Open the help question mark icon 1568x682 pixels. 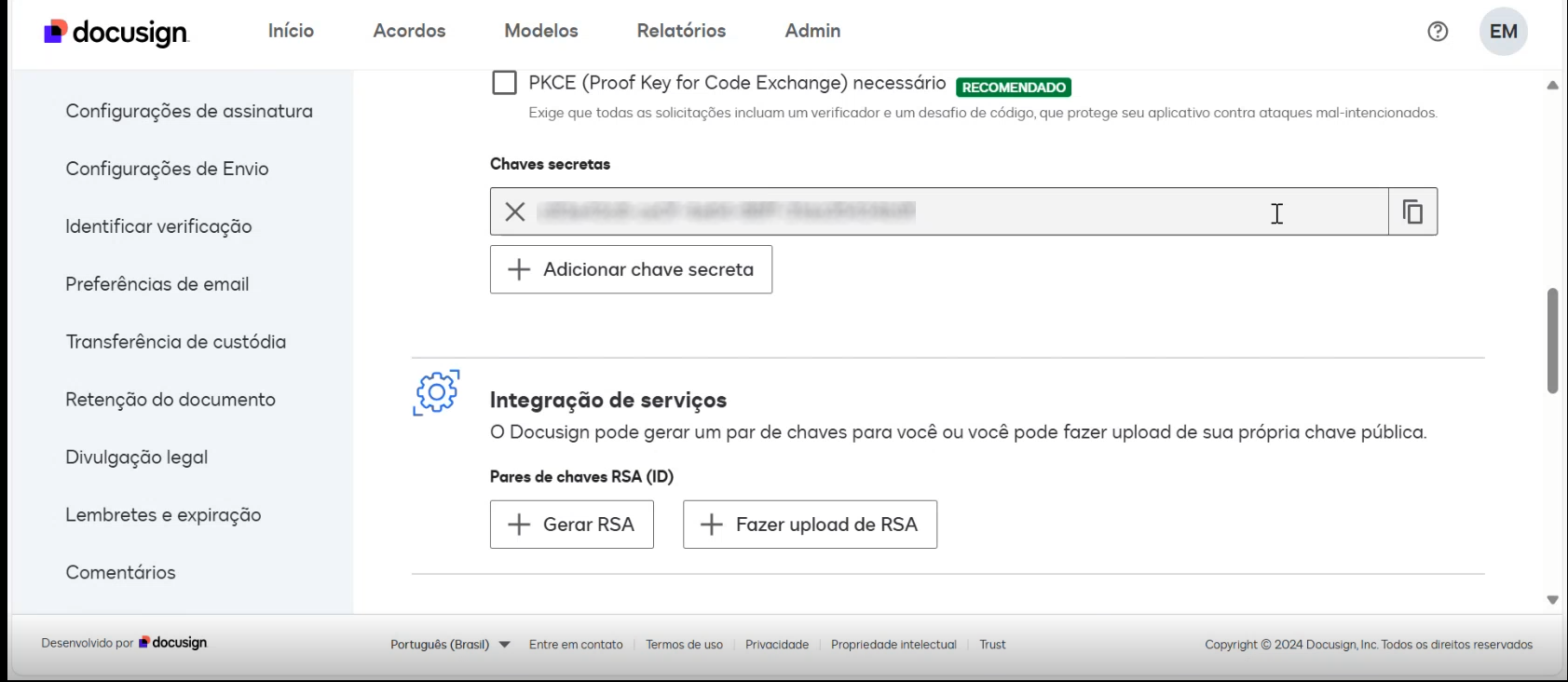tap(1438, 32)
